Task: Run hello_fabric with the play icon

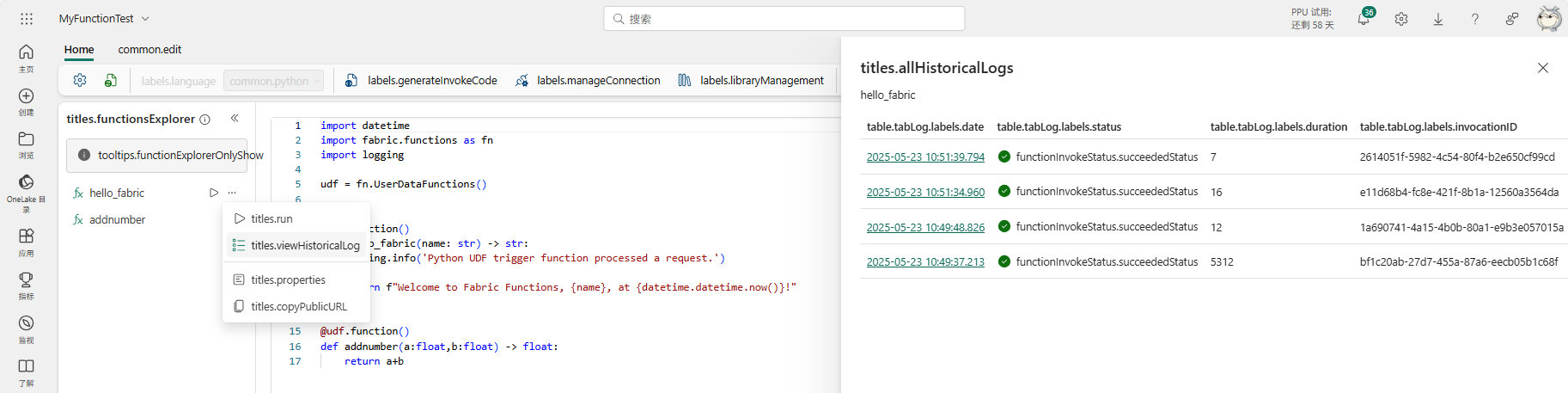Action: 214,193
